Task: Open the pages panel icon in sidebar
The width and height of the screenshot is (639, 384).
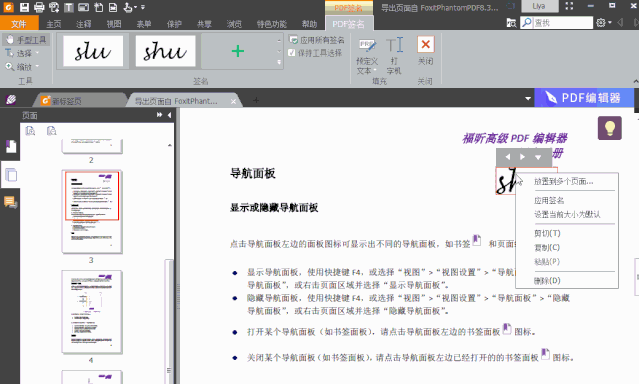Action: tap(11, 174)
